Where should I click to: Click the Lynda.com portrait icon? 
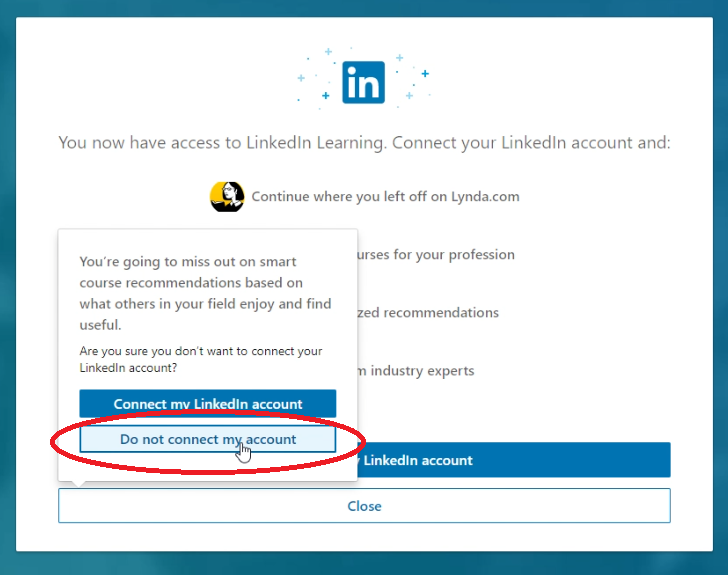click(227, 196)
